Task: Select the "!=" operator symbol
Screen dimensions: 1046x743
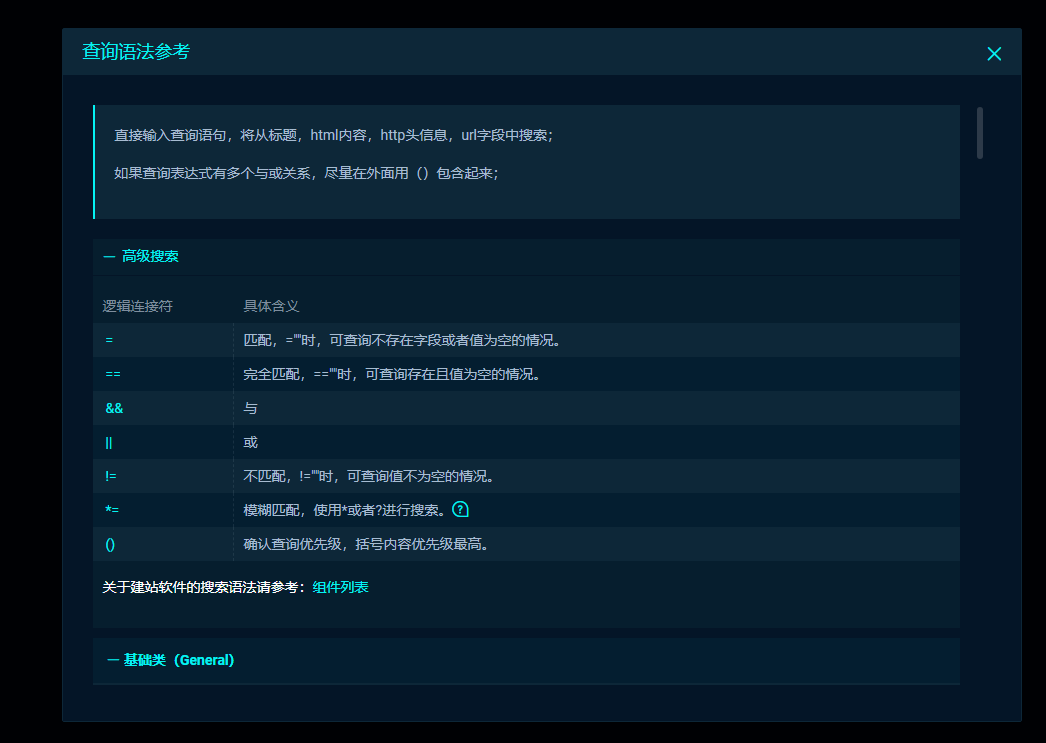Action: (x=110, y=476)
